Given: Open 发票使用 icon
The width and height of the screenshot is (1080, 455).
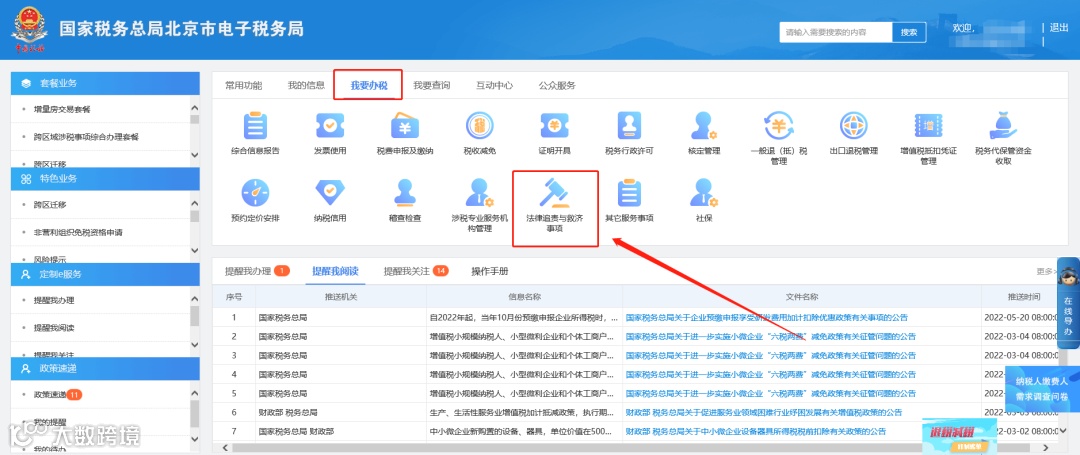Looking at the screenshot, I should click(x=330, y=126).
